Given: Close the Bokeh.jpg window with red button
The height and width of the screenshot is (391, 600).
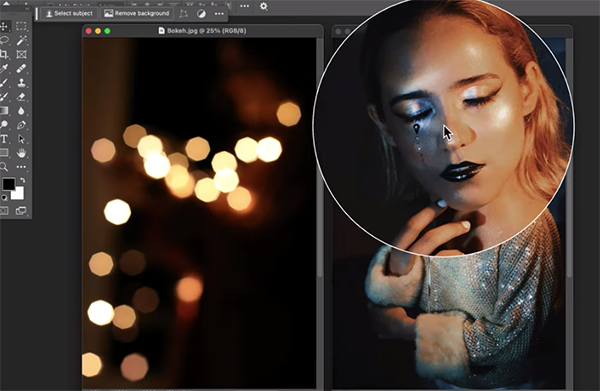Looking at the screenshot, I should click(x=89, y=31).
